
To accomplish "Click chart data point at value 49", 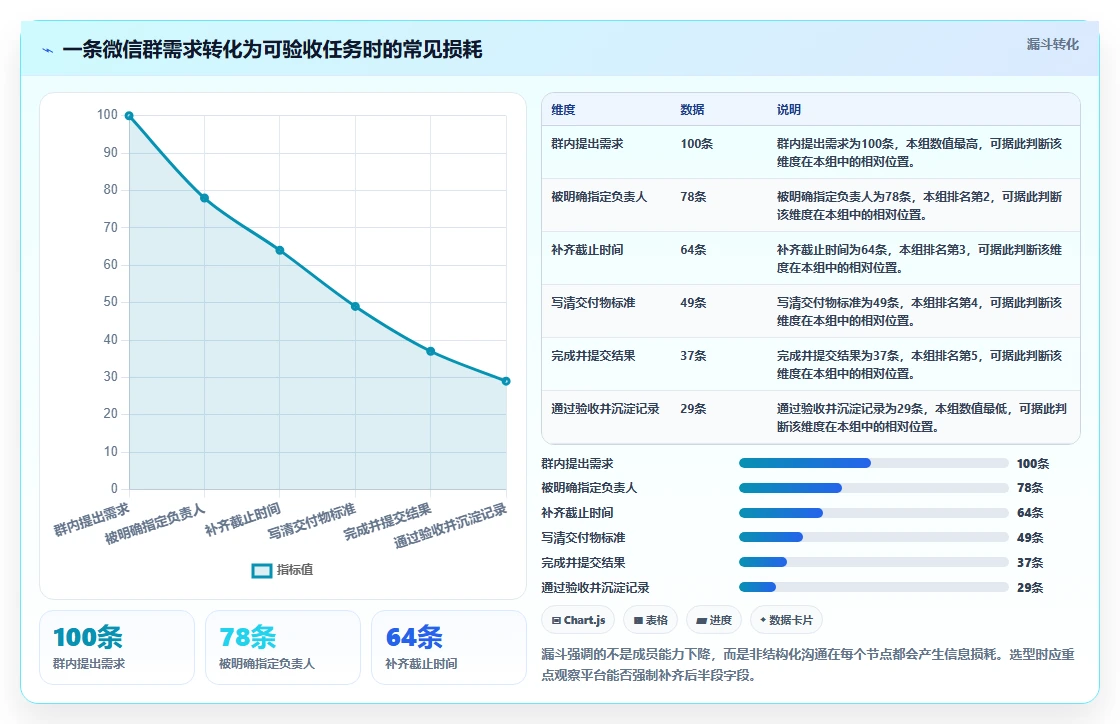I will click(x=355, y=306).
